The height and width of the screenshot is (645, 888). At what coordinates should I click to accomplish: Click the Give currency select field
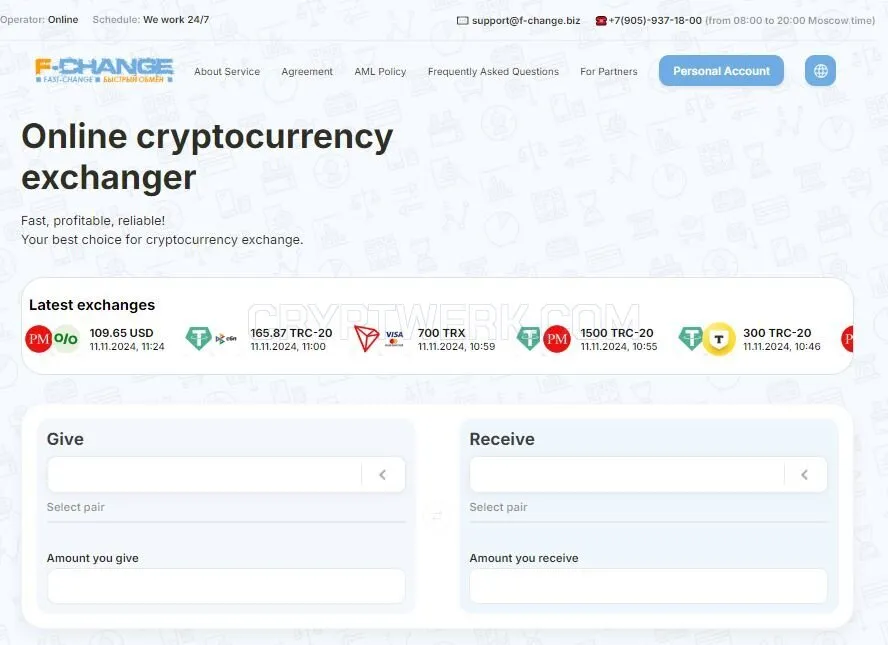click(226, 475)
